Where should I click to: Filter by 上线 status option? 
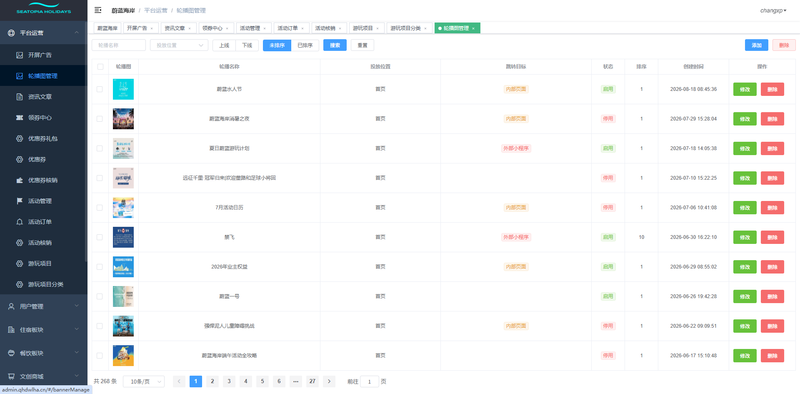(224, 45)
